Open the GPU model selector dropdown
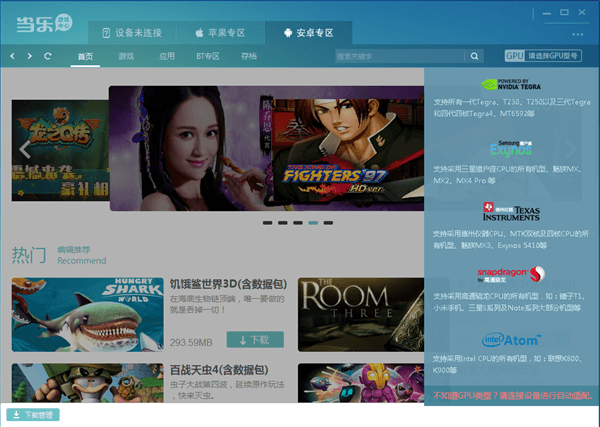Viewport: 600px width, 427px height. tap(543, 56)
